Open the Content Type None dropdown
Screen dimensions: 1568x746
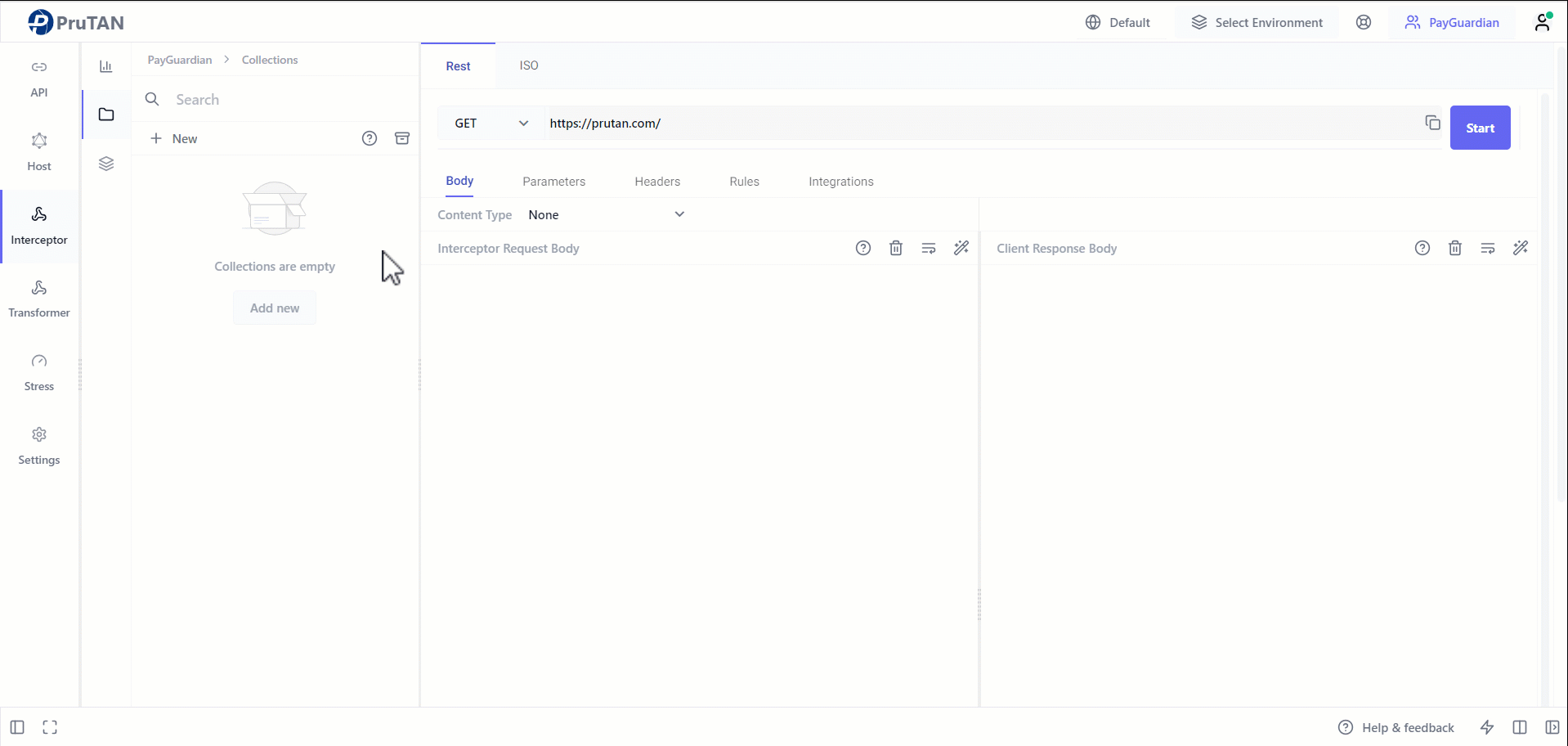point(606,214)
